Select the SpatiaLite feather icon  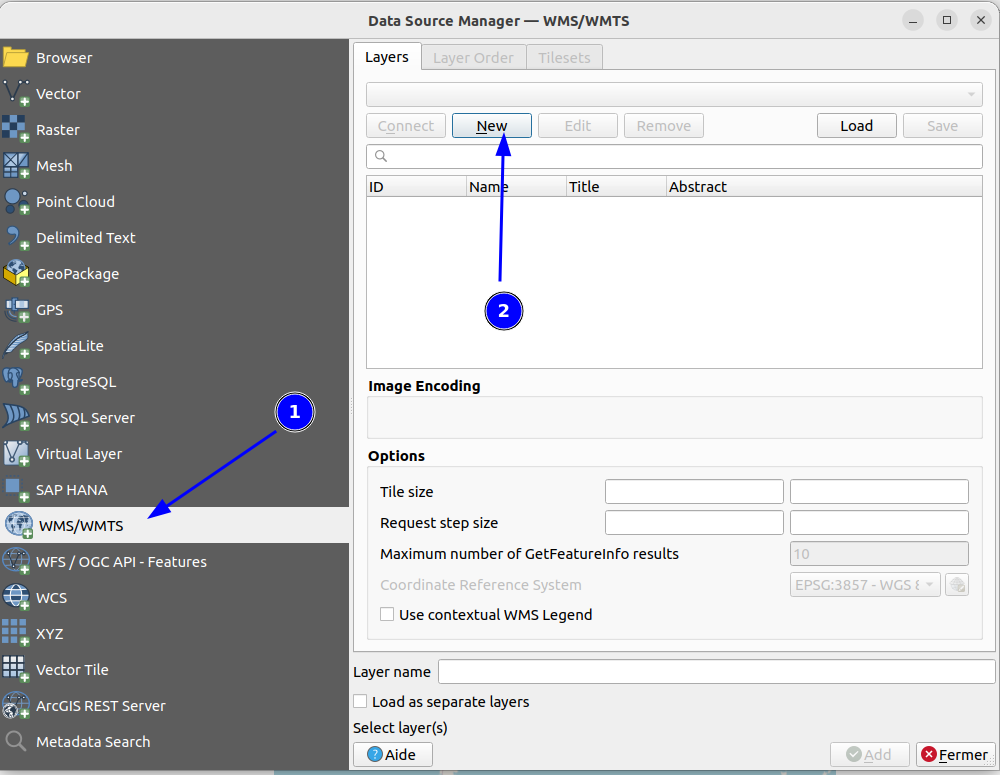click(x=16, y=346)
